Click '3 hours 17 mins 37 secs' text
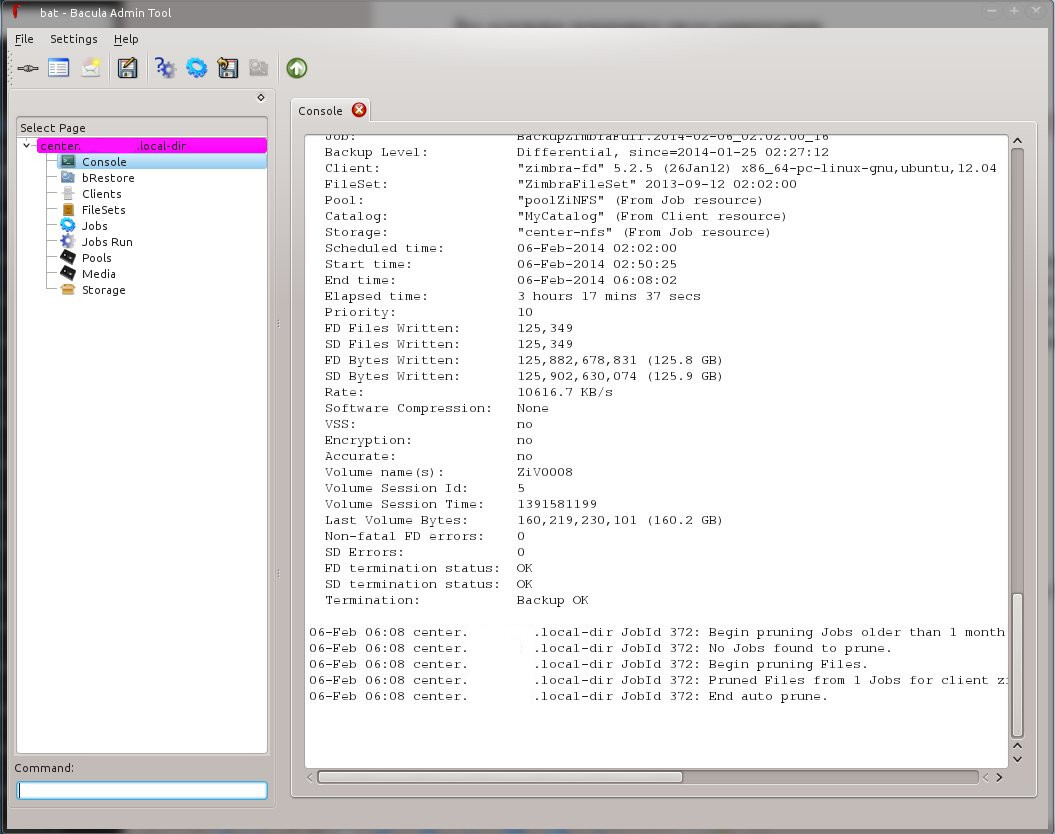The image size is (1055, 834). 609,296
